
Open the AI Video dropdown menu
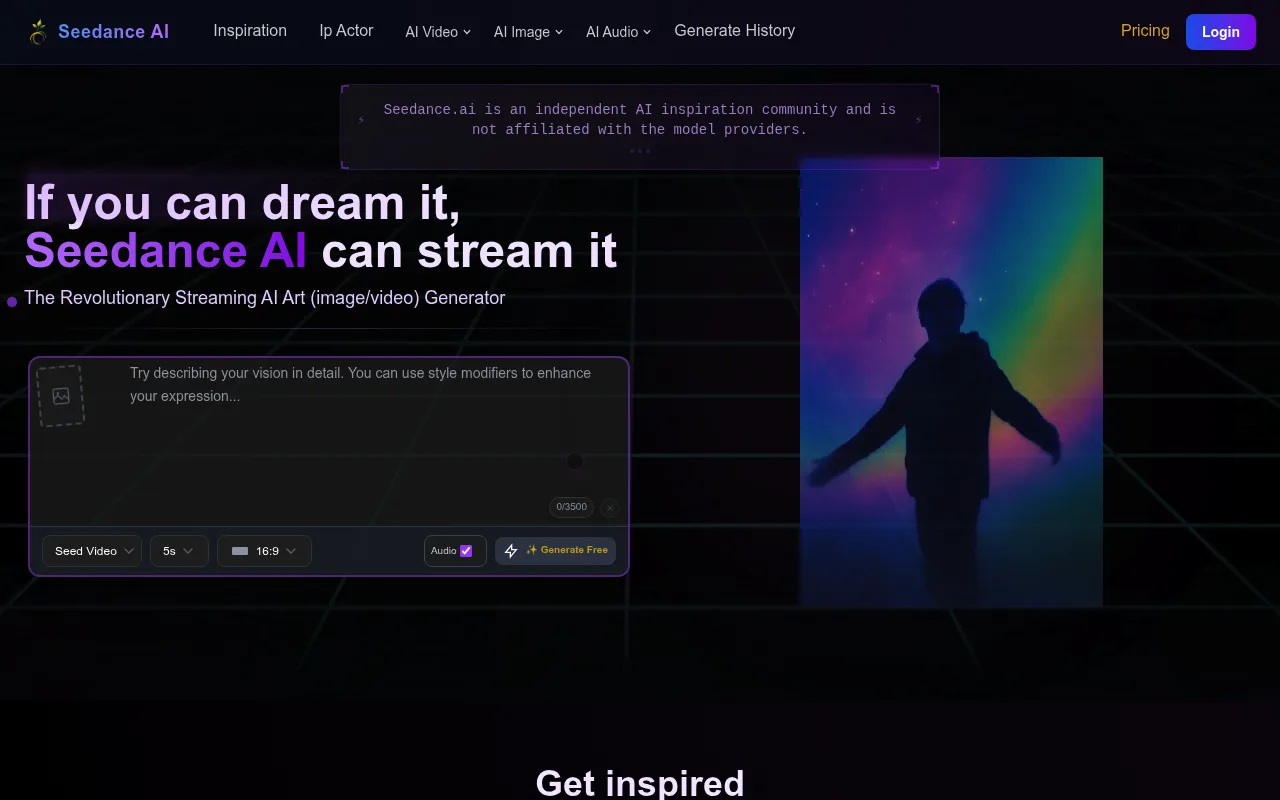(438, 32)
